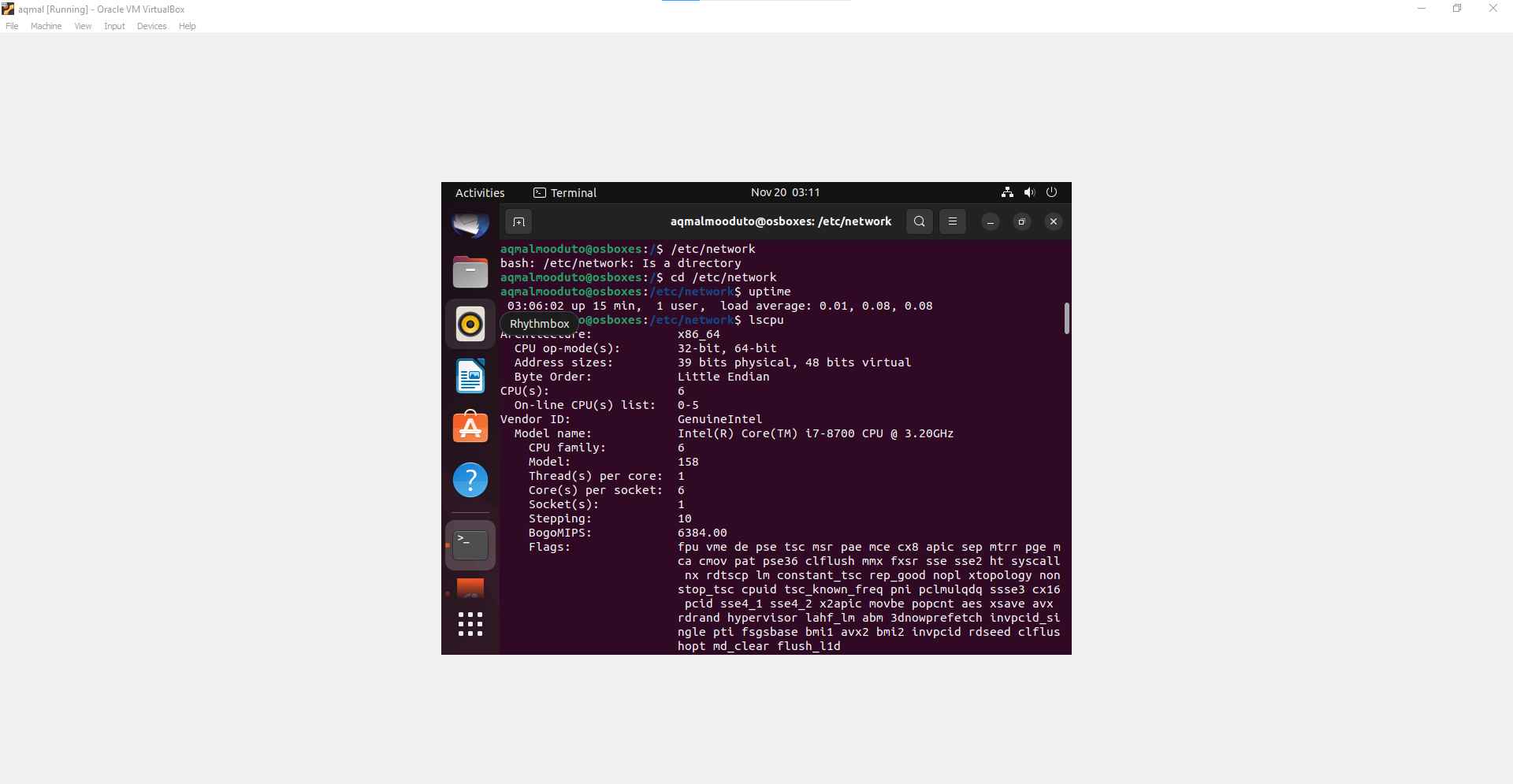The height and width of the screenshot is (784, 1513).
Task: Click the 'GenuineIntel' vendor value
Action: click(x=719, y=419)
